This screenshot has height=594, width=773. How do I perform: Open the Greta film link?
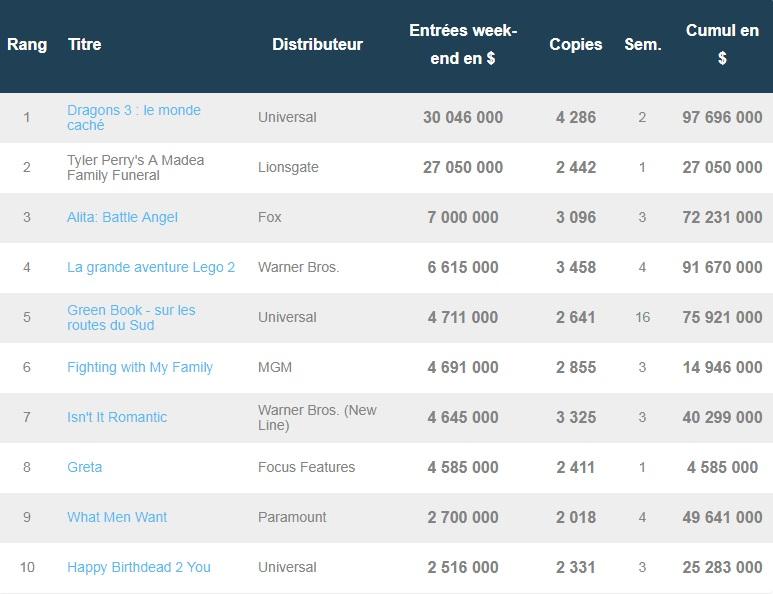pyautogui.click(x=84, y=467)
